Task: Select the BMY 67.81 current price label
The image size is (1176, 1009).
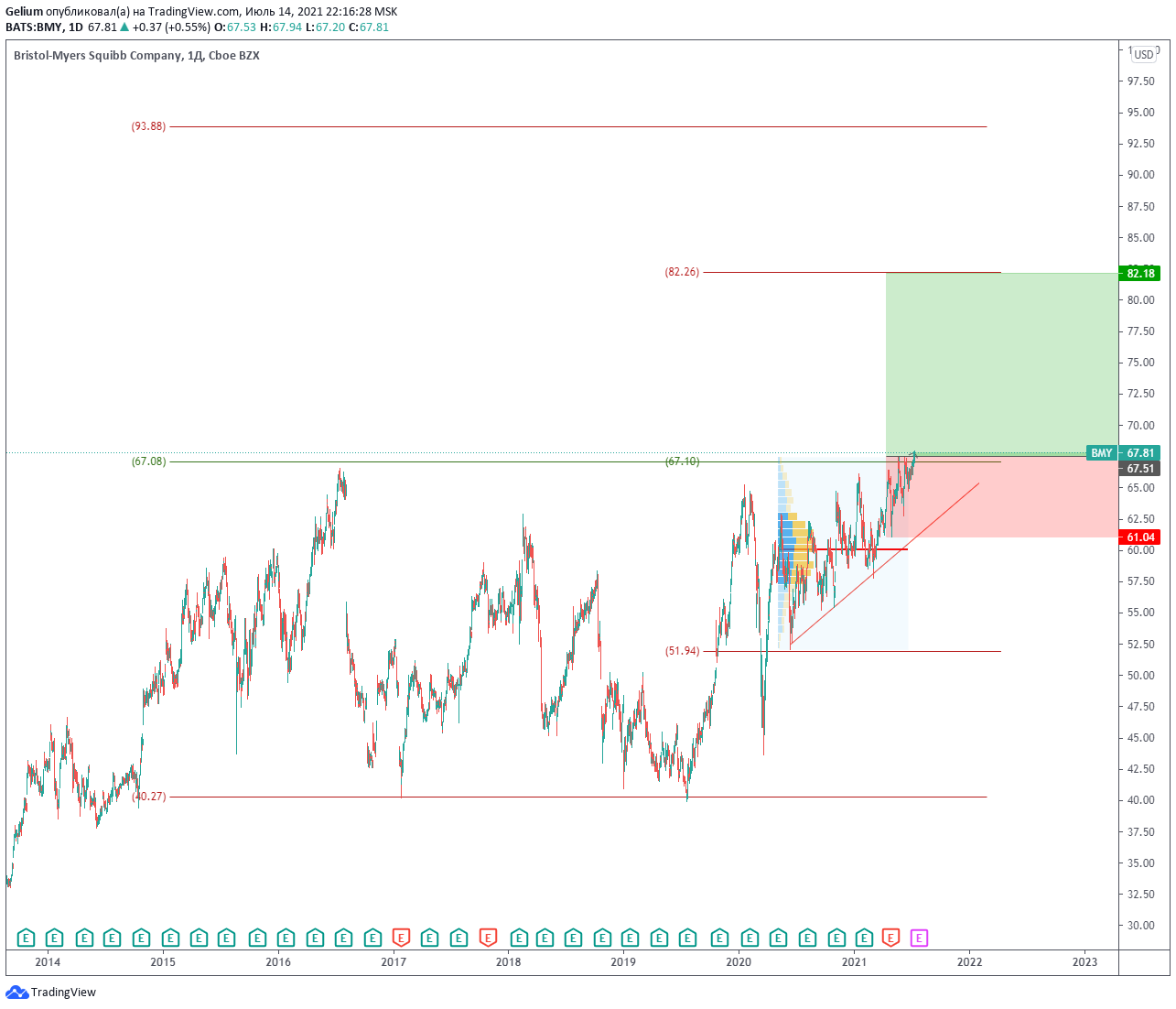Action: coord(1124,453)
